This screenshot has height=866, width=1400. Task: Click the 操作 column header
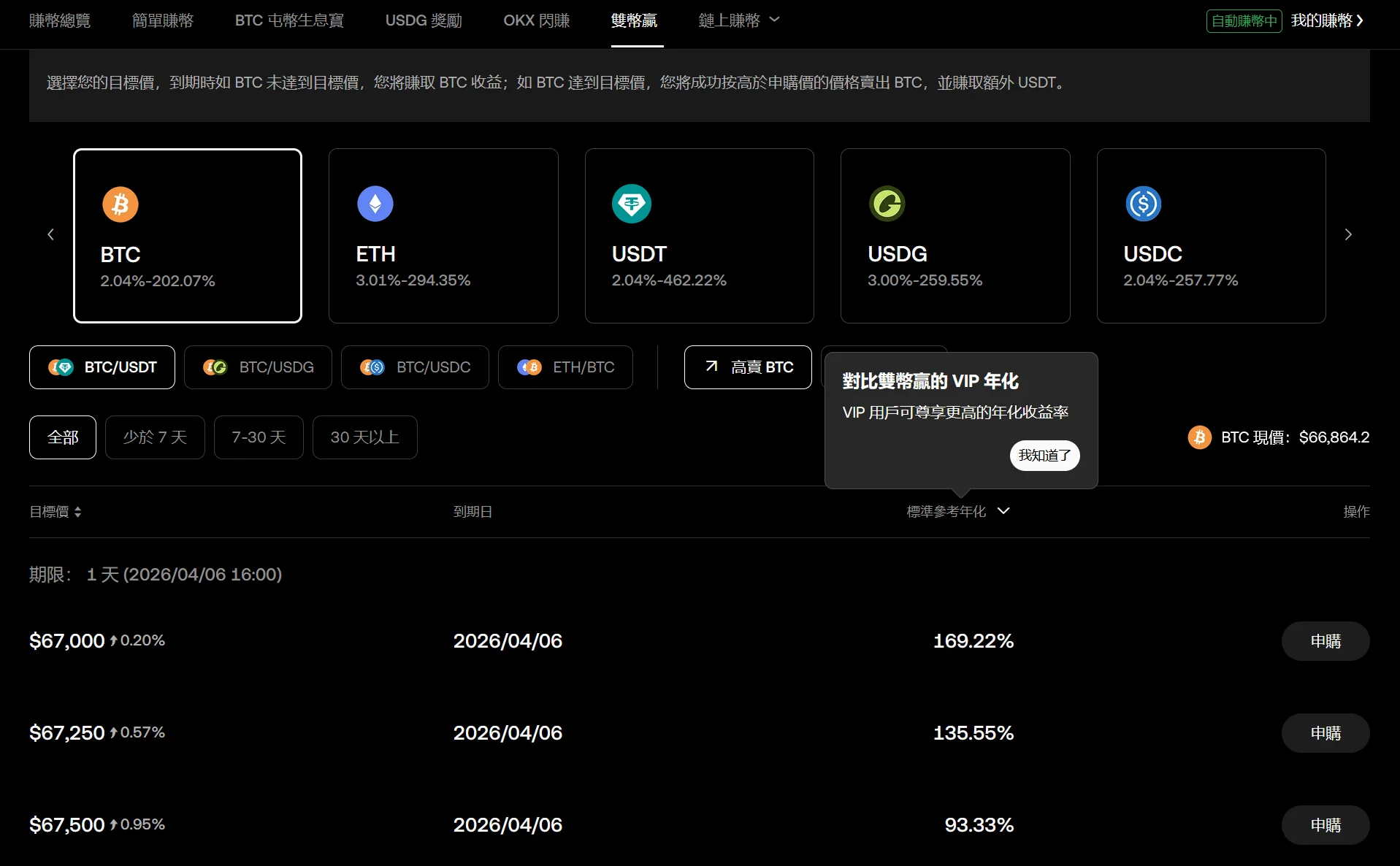tap(1356, 512)
